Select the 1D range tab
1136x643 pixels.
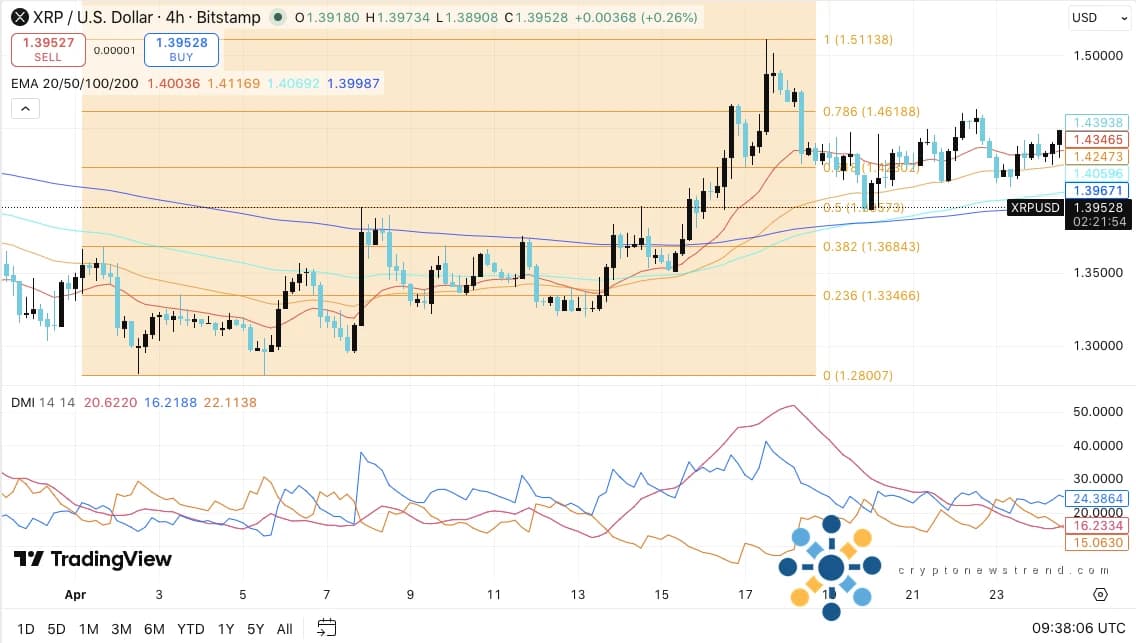click(25, 629)
